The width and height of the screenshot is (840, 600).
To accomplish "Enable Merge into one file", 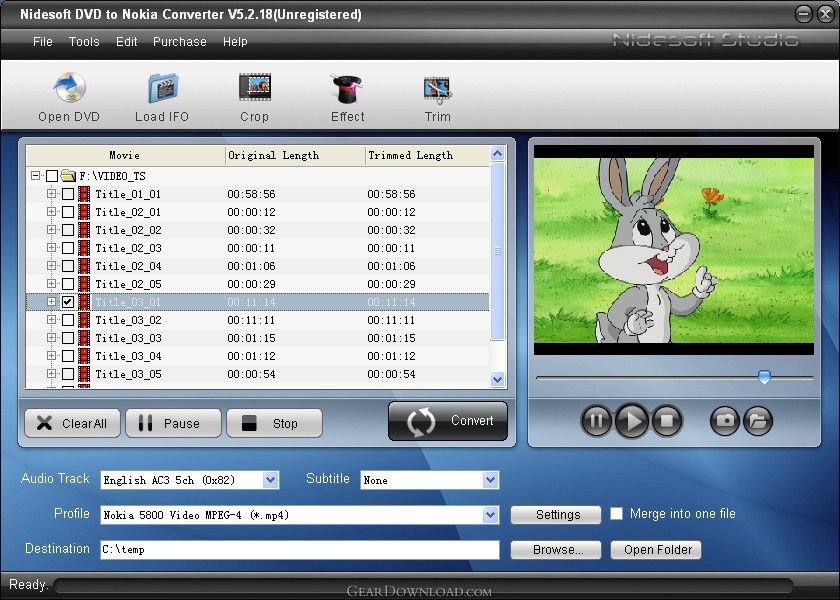I will 617,514.
